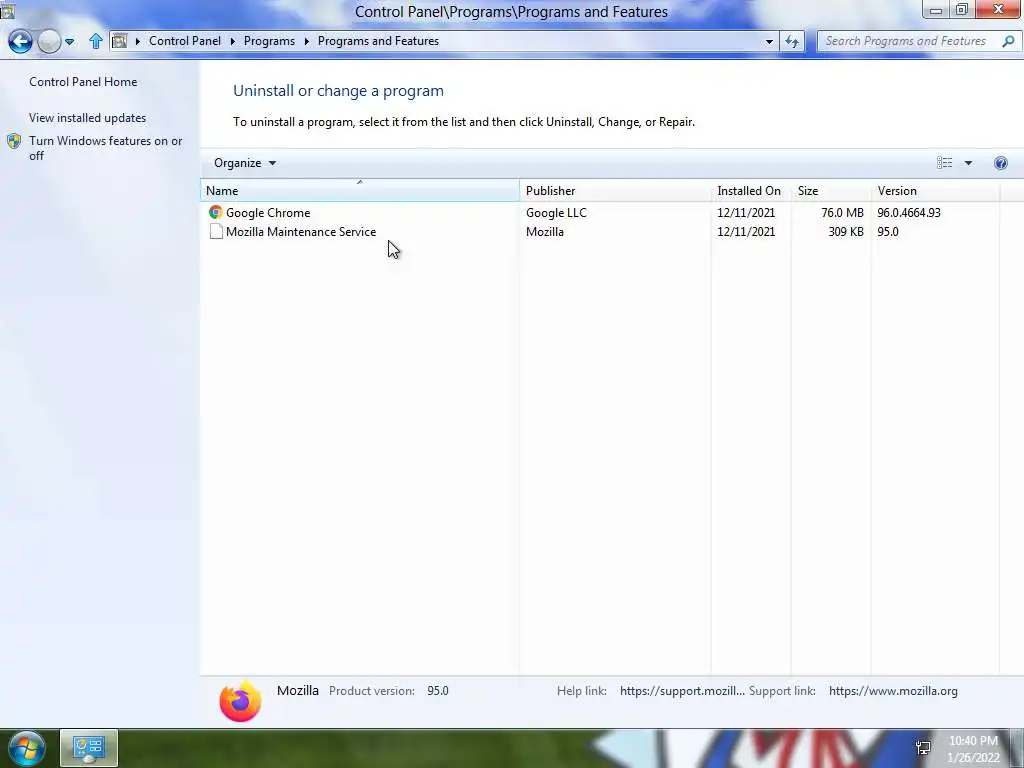The image size is (1024, 768).
Task: Click the 309 KB size cell
Action: tap(846, 232)
